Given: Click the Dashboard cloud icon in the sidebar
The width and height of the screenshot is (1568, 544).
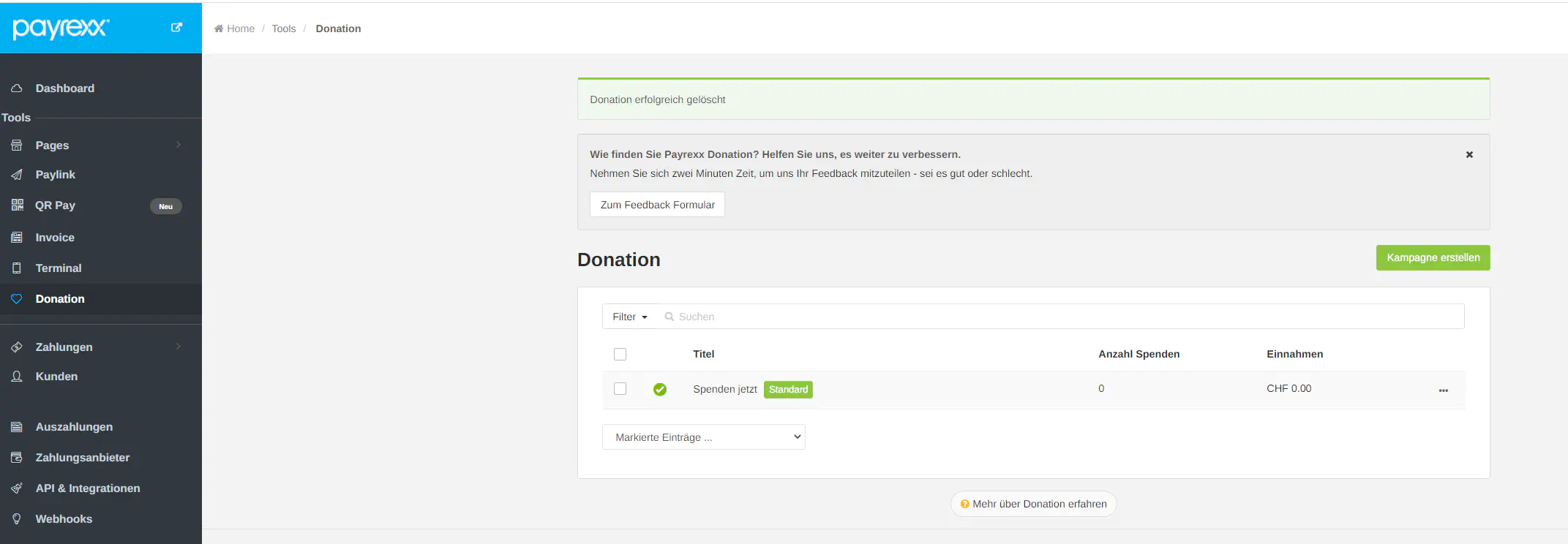Looking at the screenshot, I should coord(17,88).
